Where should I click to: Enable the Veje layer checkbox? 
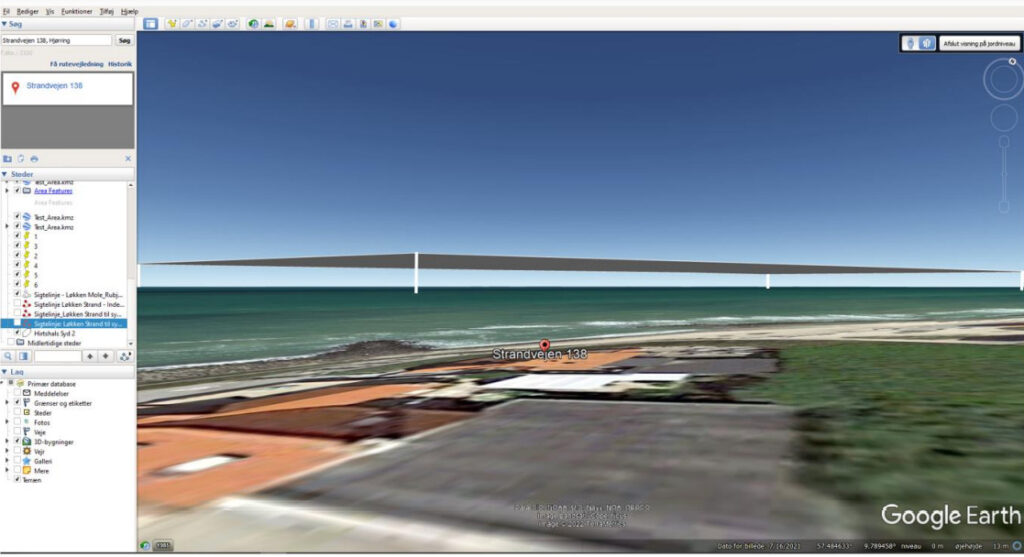click(17, 431)
